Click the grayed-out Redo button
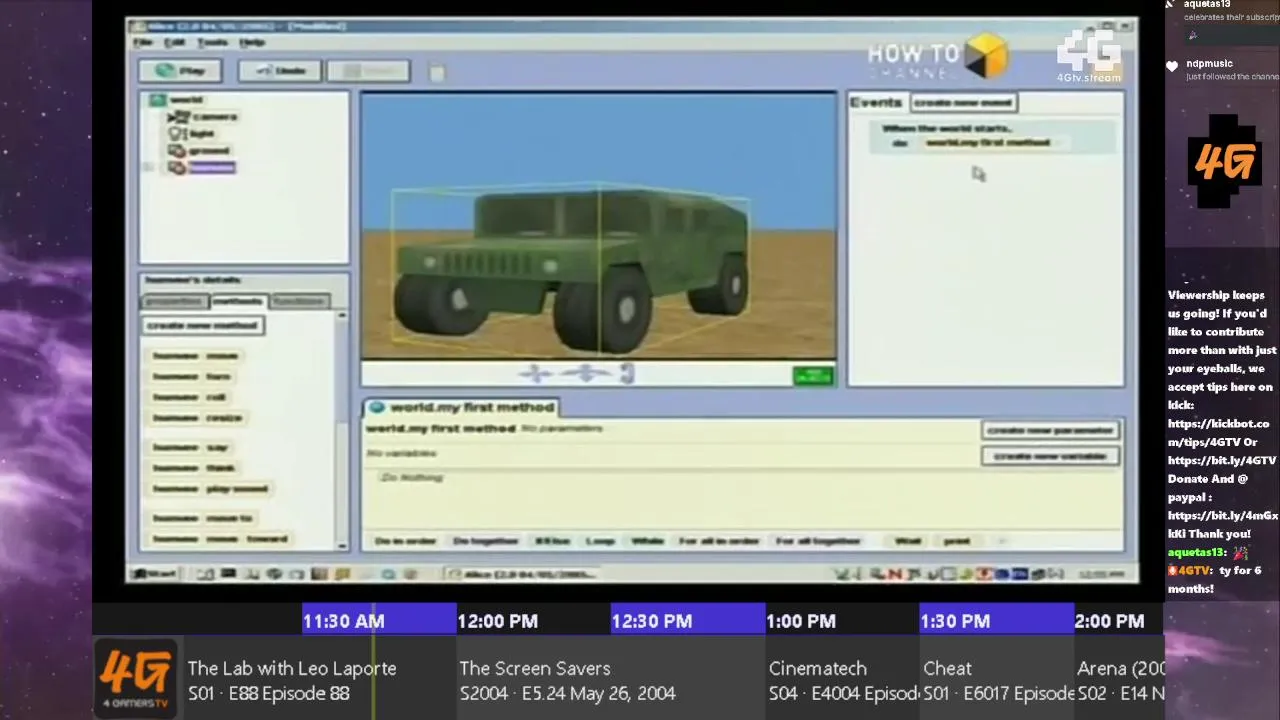Viewport: 1280px width, 720px height. coord(369,71)
